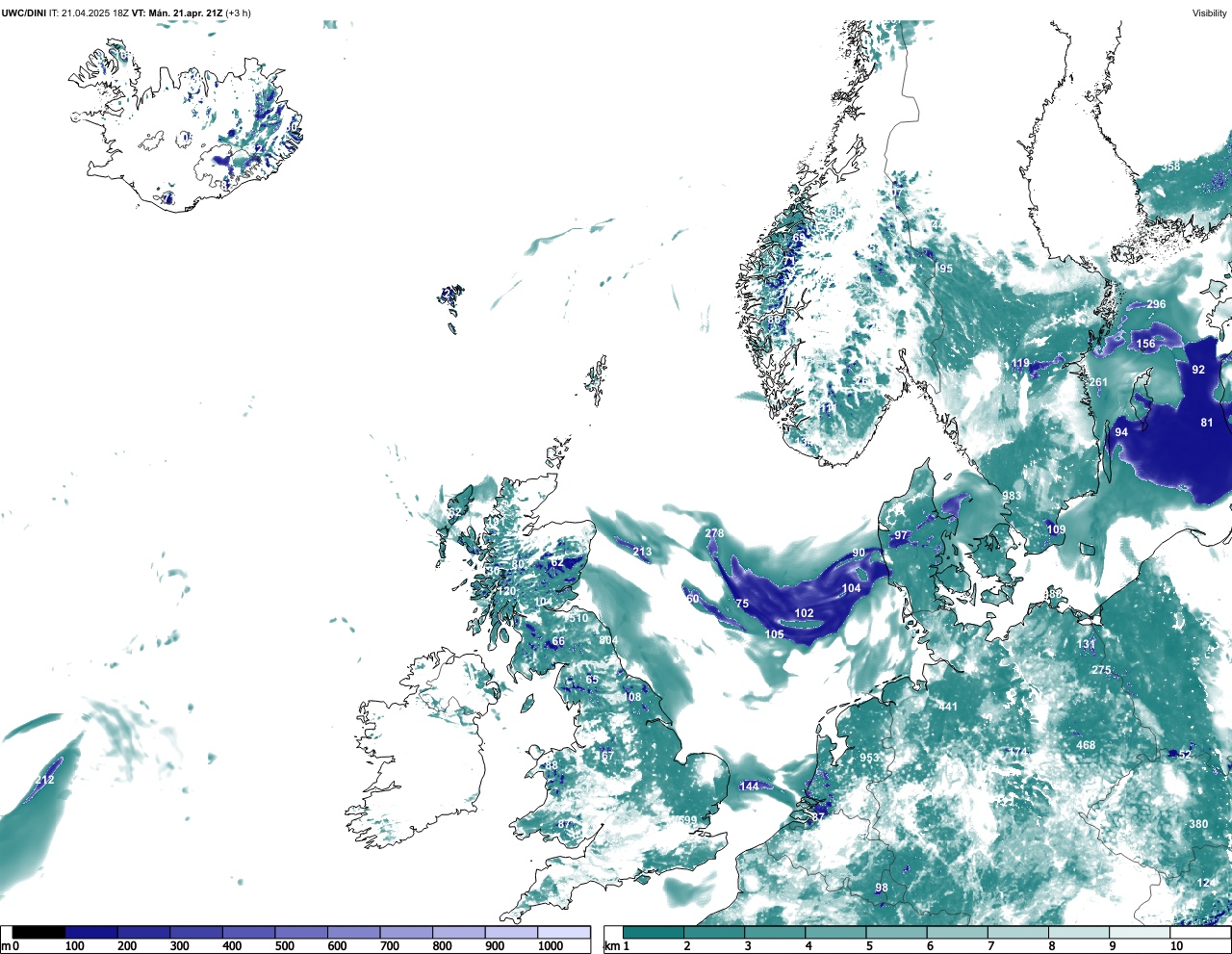Click value '92' in Baltic Sea fog
The image size is (1232, 954).
pos(1198,370)
